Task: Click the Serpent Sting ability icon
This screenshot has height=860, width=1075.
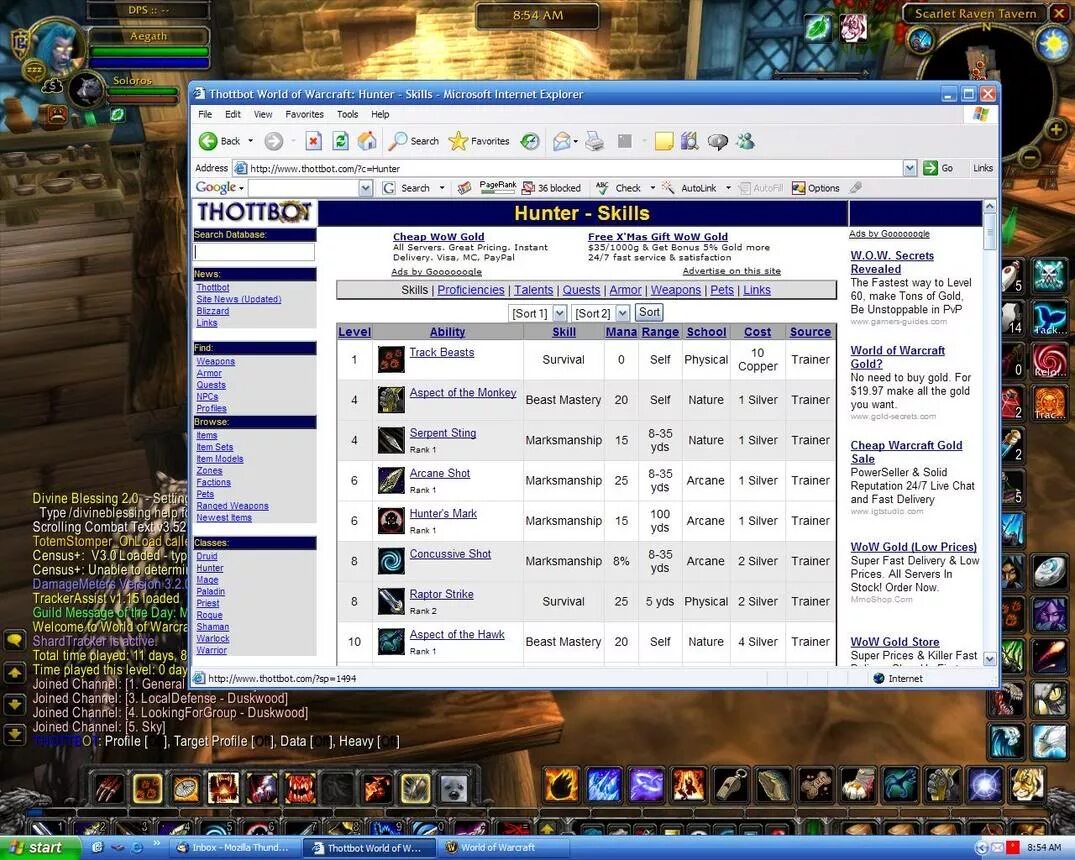Action: pyautogui.click(x=391, y=440)
